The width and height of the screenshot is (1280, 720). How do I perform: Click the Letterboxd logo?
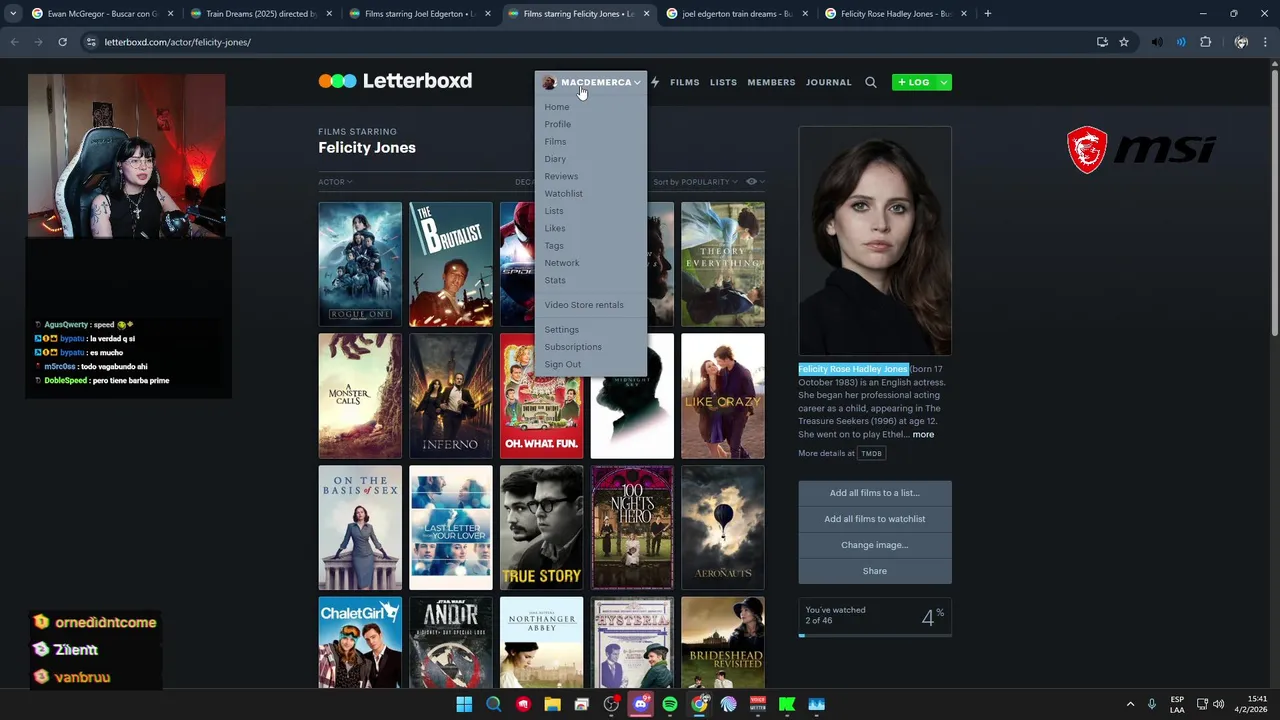pos(395,81)
